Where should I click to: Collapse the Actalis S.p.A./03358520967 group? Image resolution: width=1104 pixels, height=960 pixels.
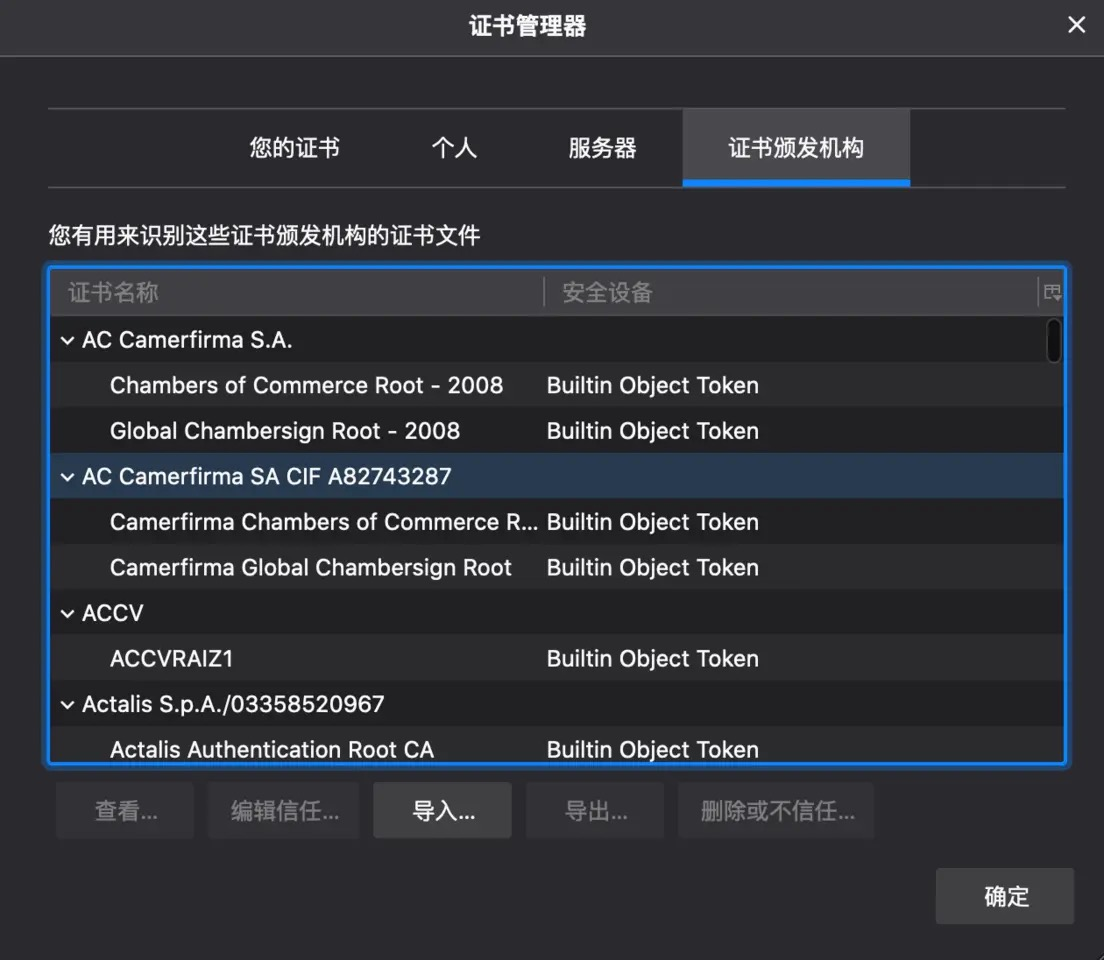pos(68,704)
